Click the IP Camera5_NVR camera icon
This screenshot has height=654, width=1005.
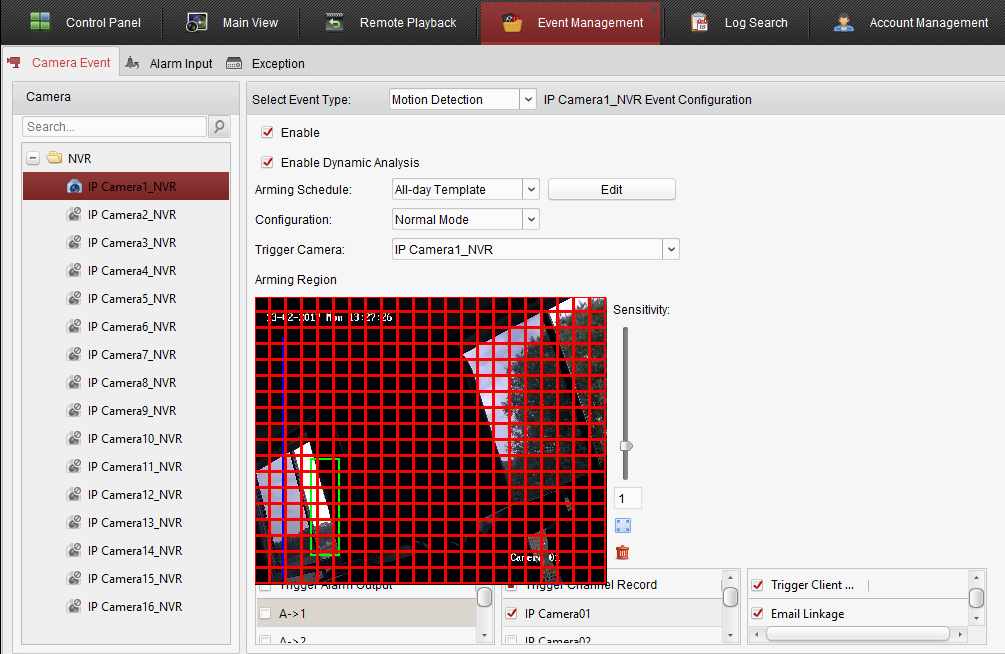(74, 299)
